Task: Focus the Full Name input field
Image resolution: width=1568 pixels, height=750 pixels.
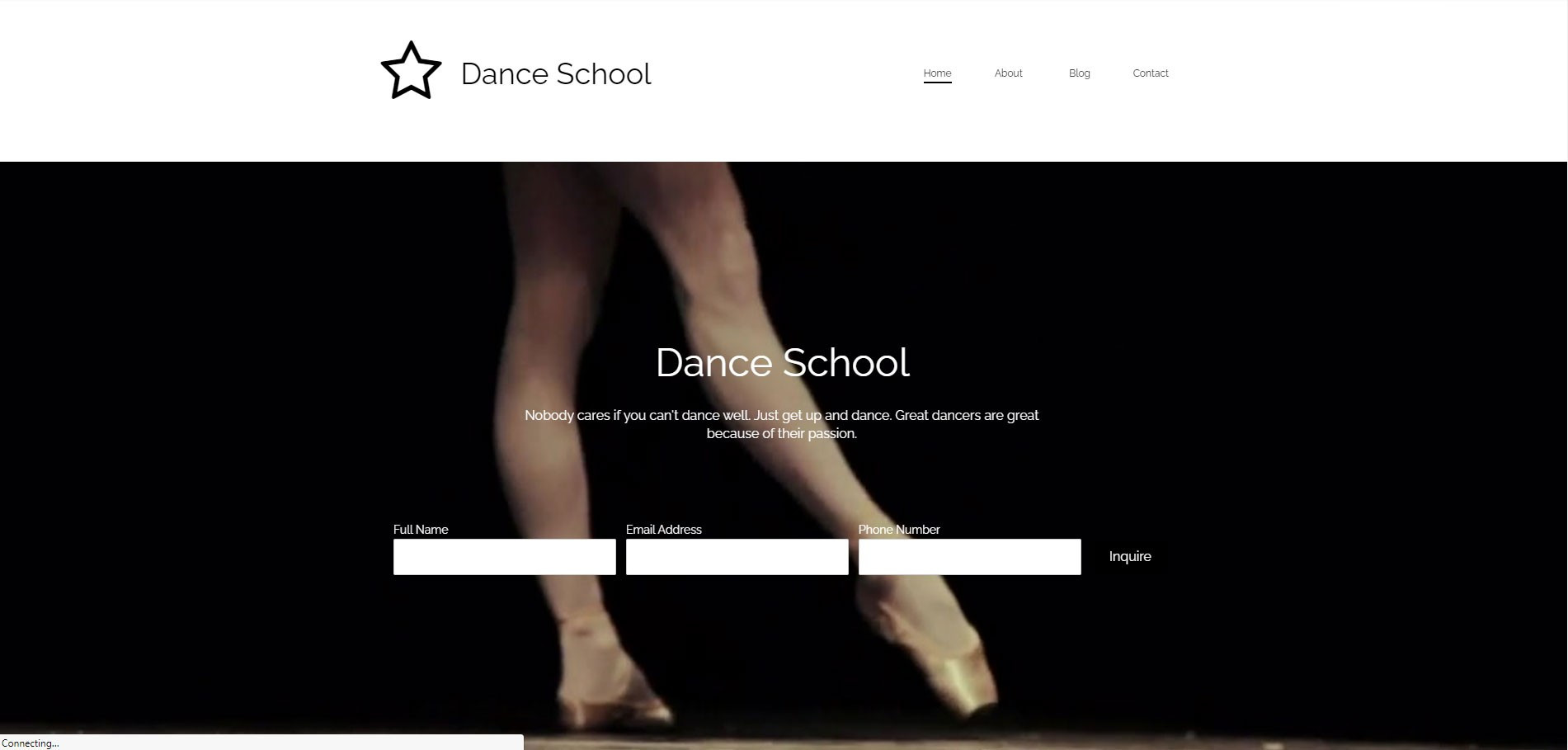Action: point(504,557)
